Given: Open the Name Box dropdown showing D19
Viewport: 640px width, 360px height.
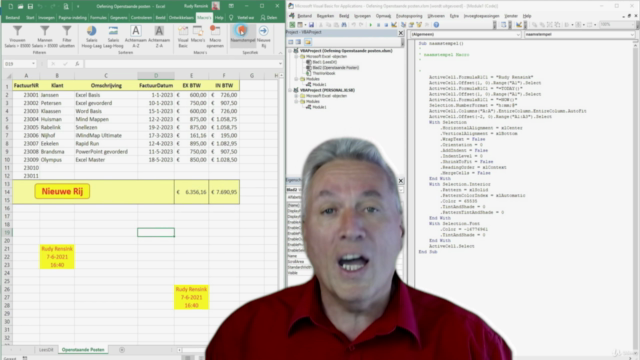Looking at the screenshot, I should 33,64.
